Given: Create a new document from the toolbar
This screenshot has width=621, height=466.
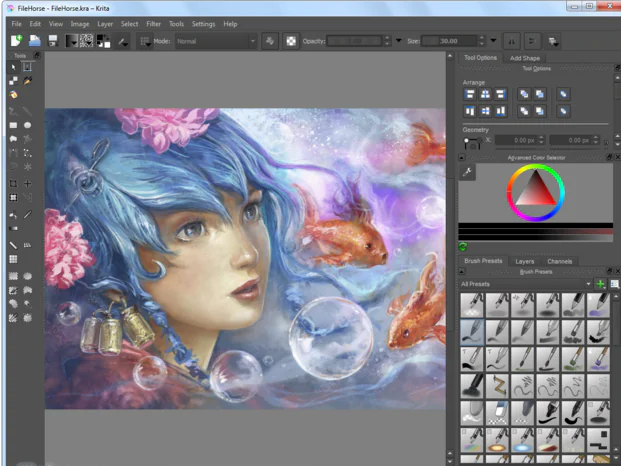Looking at the screenshot, I should click(16, 41).
